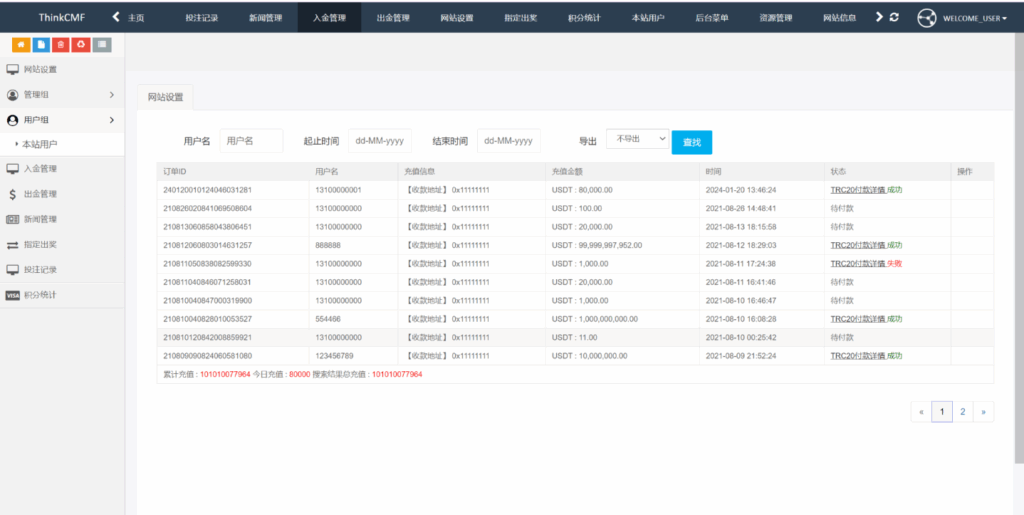The height and width of the screenshot is (515, 1024).
Task: Click the refresh icon in top bar
Action: coord(894,17)
